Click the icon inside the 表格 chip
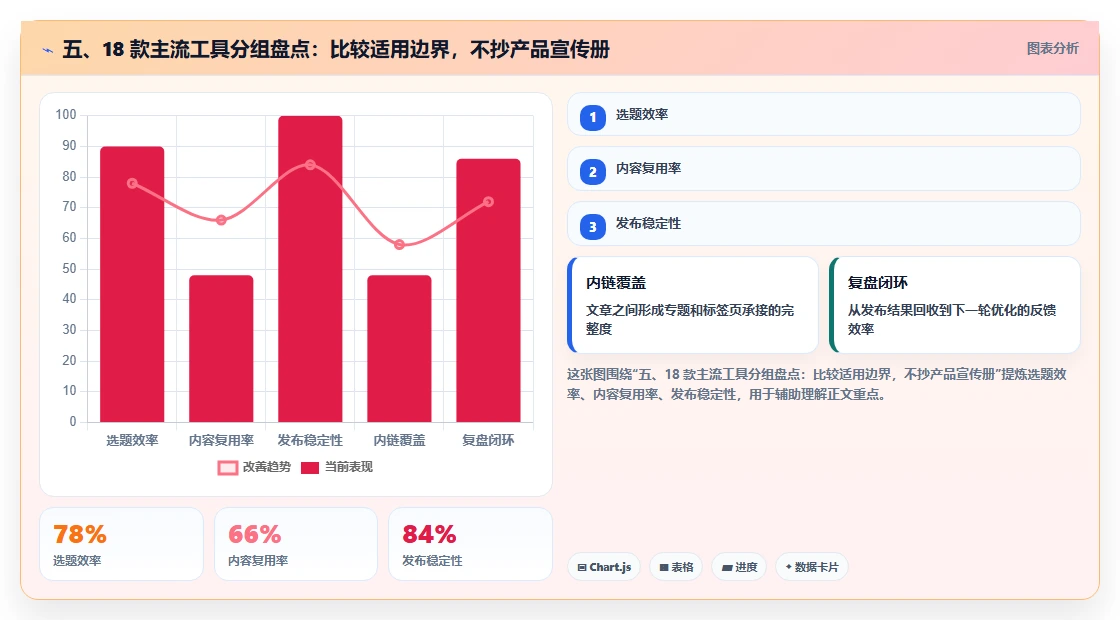Viewport: 1120px width, 620px height. click(x=664, y=568)
